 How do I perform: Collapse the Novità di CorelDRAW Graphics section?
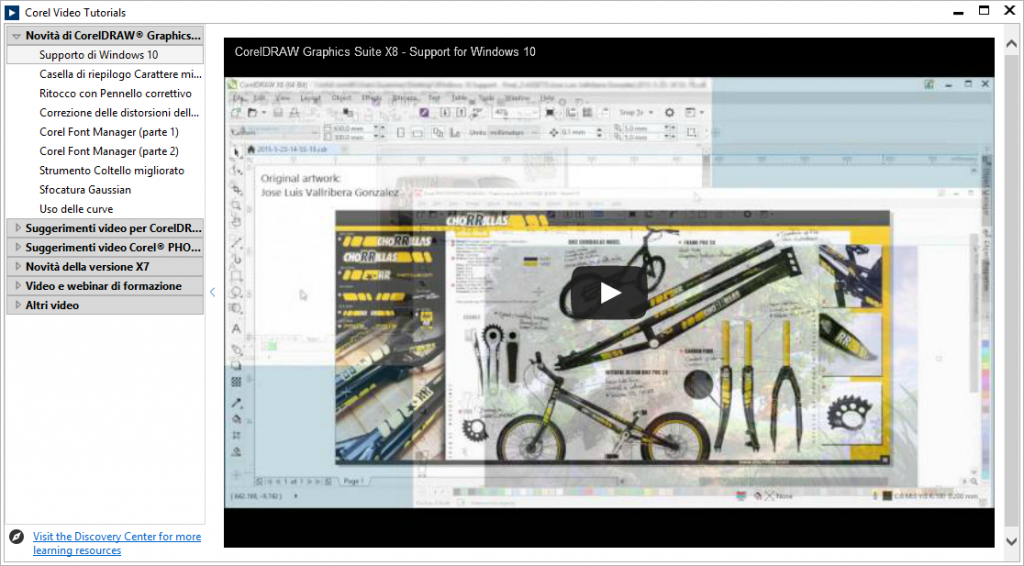click(x=17, y=36)
